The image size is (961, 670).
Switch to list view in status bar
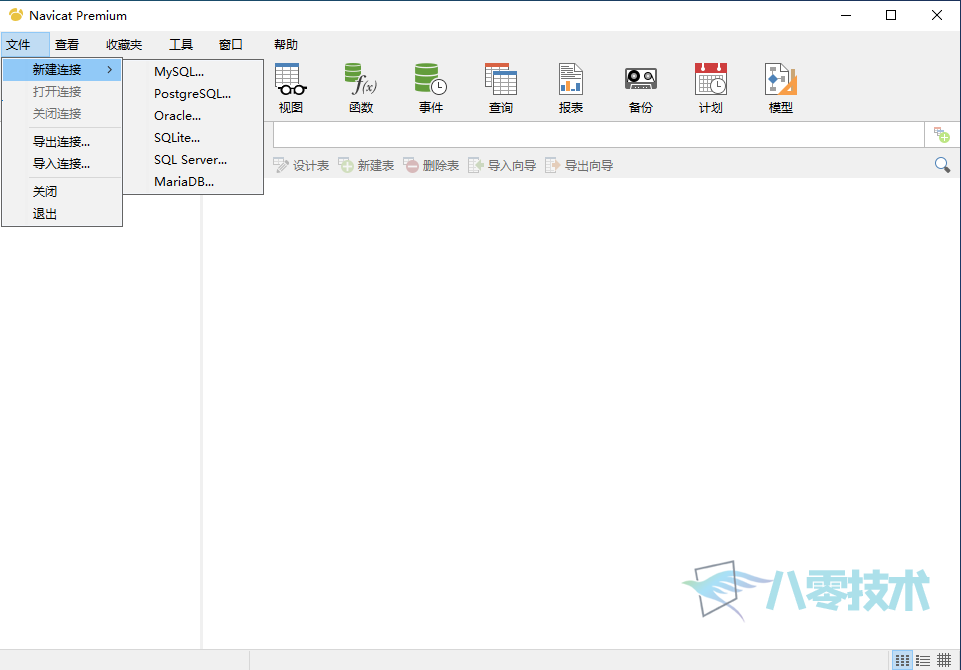[923, 660]
